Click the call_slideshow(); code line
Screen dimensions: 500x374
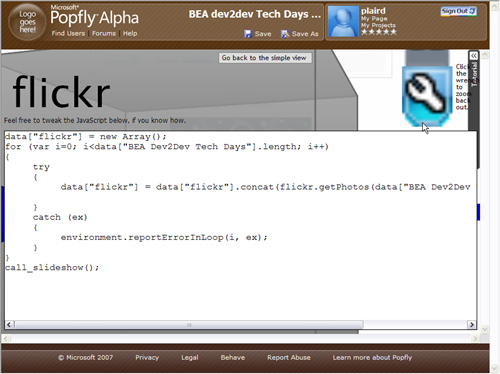point(52,268)
